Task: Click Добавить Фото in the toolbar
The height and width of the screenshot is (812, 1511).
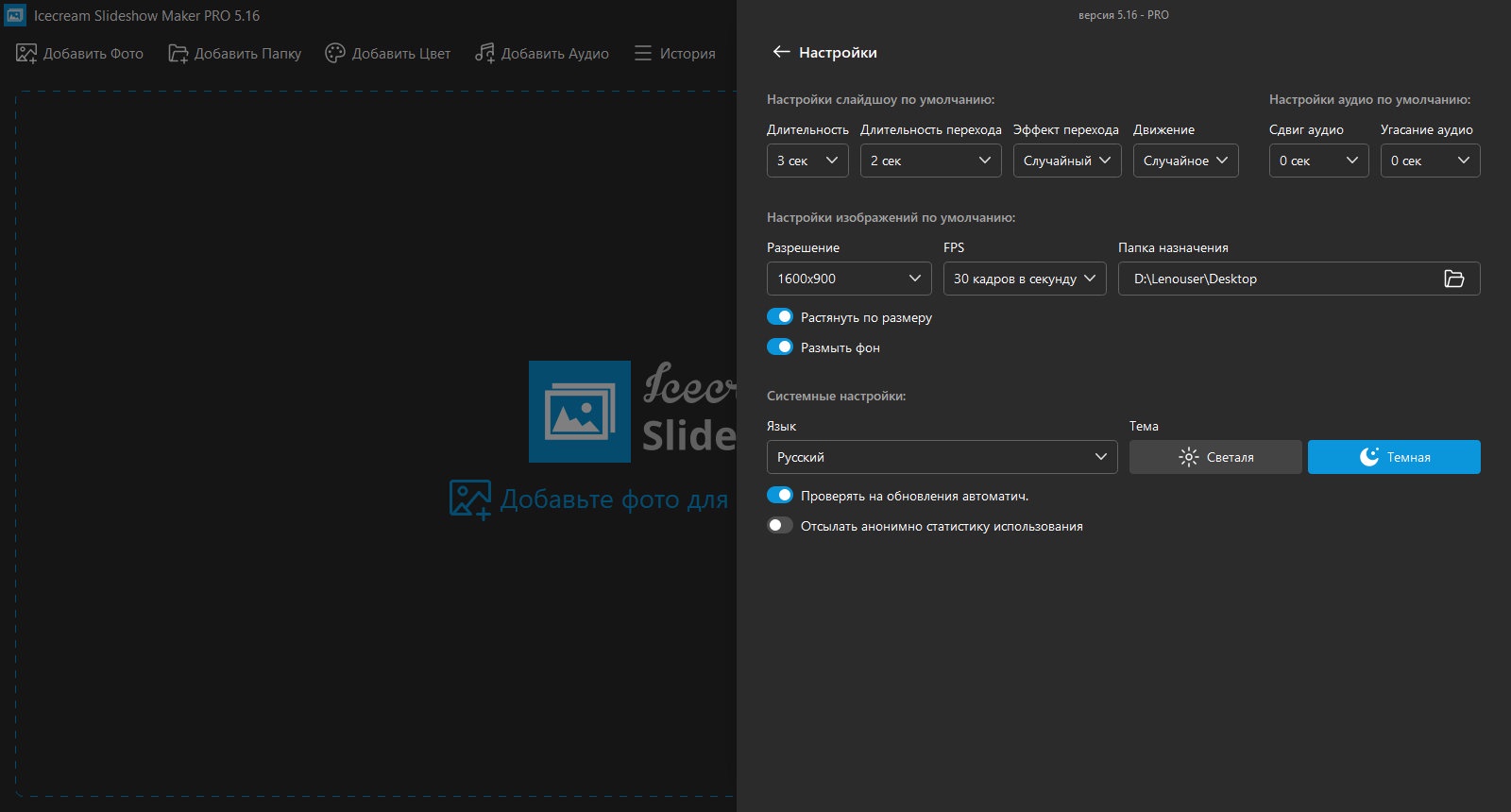Action: coord(80,54)
